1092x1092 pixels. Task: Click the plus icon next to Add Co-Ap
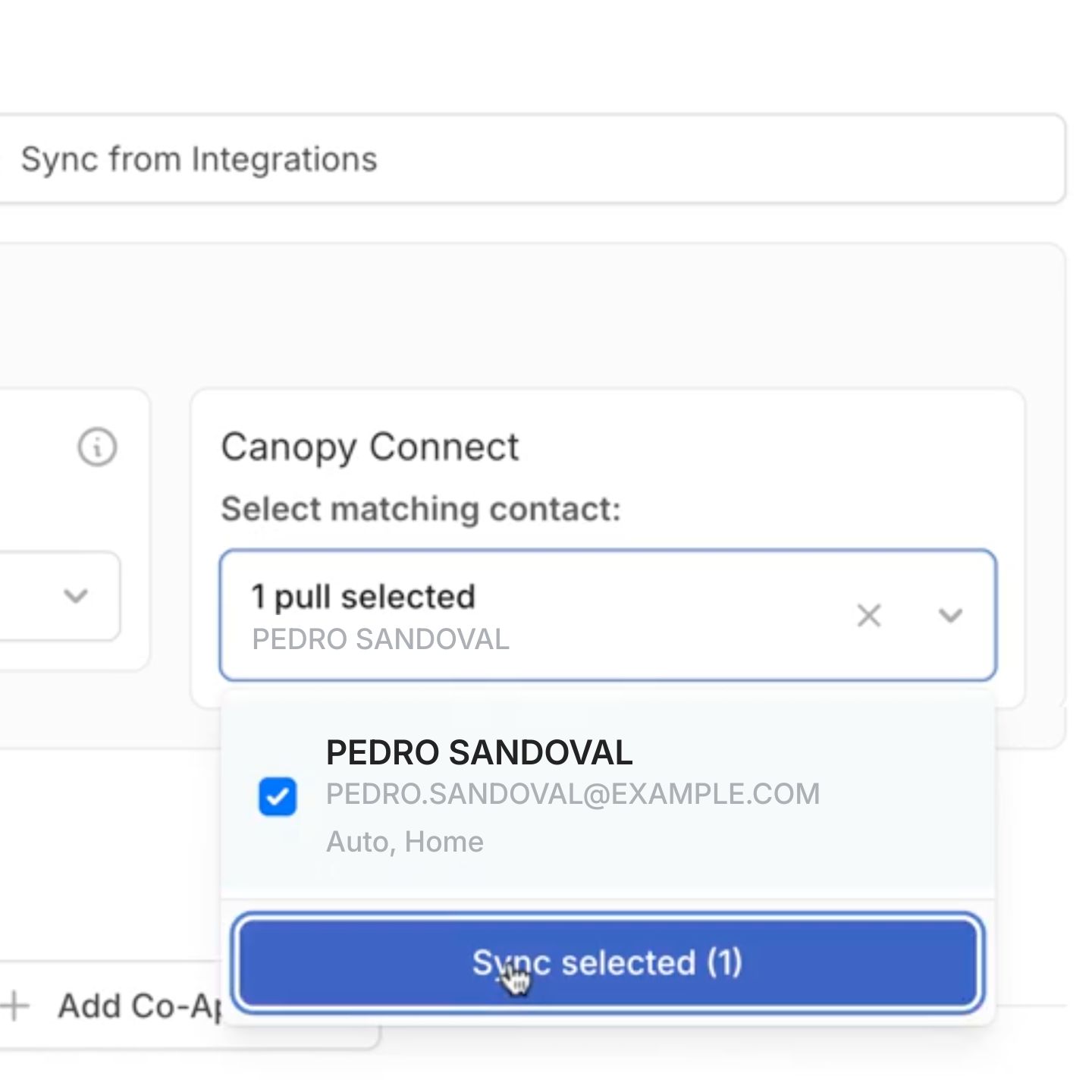(x=15, y=1006)
